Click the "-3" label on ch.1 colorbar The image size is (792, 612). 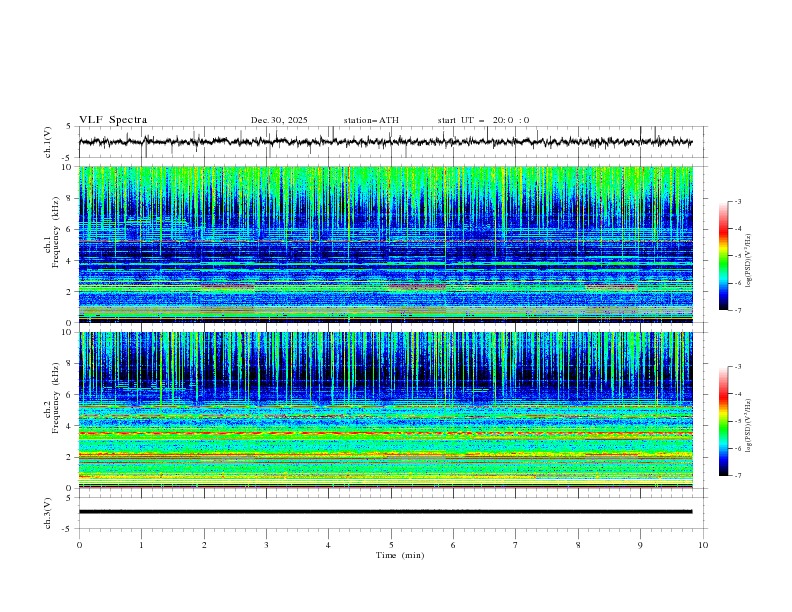(738, 201)
